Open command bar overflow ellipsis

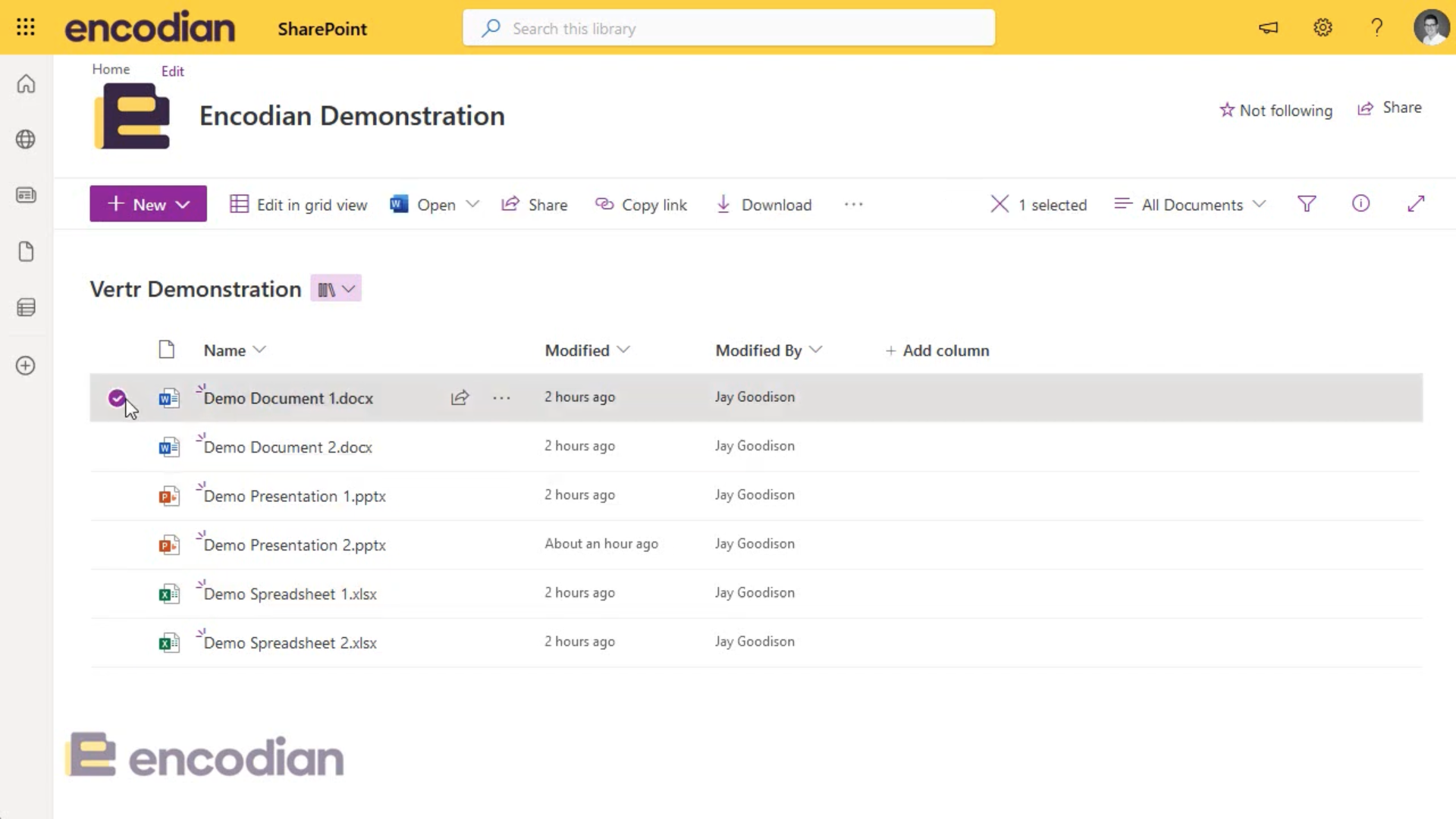pos(854,204)
